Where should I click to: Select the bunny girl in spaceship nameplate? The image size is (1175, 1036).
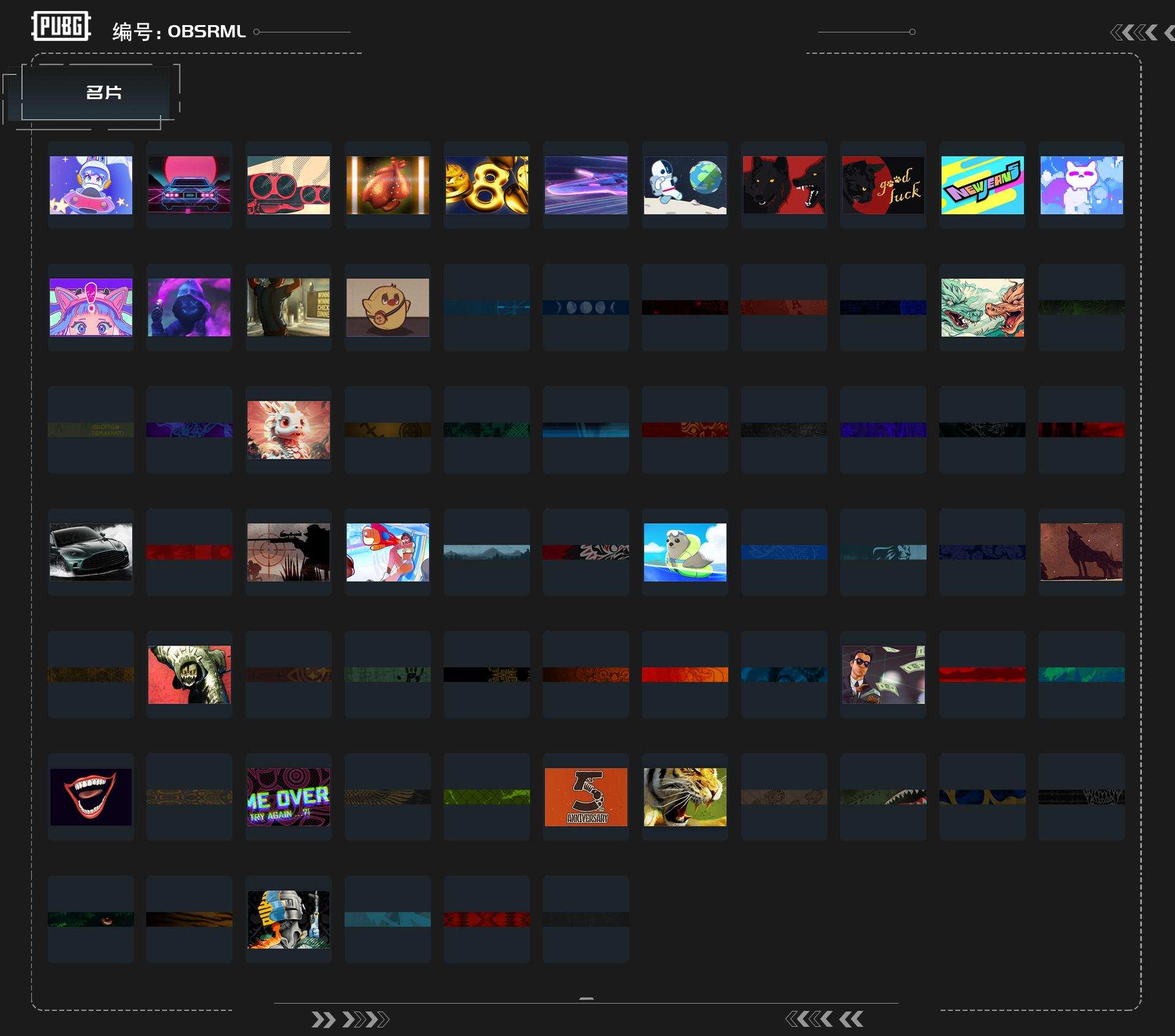(91, 185)
